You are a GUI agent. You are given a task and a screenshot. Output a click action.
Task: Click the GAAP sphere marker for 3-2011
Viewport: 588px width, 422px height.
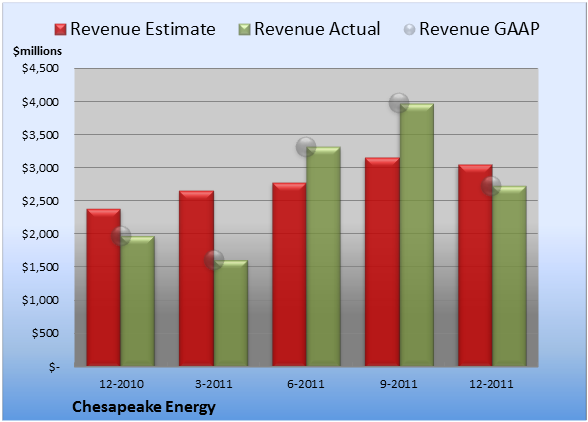coord(214,260)
